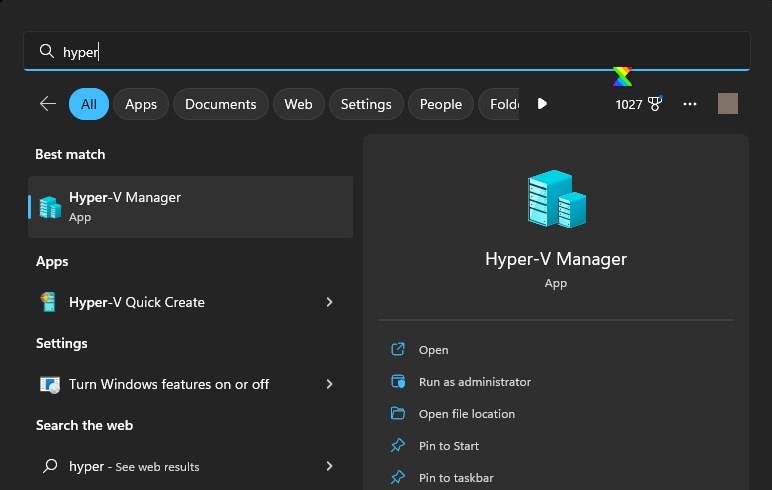
Task: Click the user profile avatar square
Action: [728, 103]
